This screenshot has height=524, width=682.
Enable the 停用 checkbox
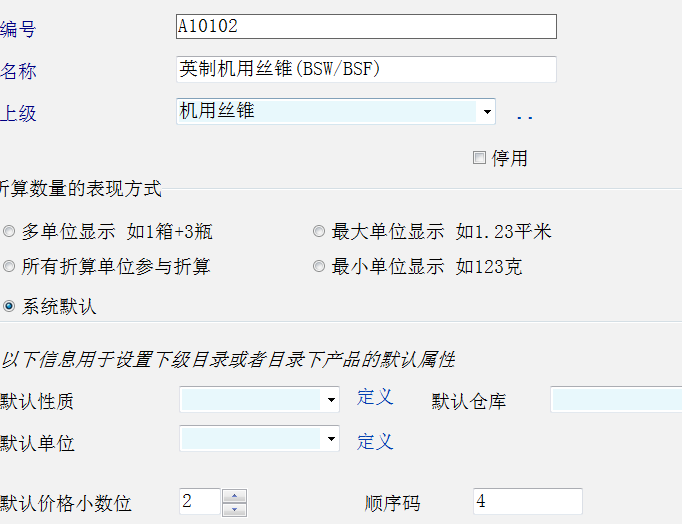[479, 158]
